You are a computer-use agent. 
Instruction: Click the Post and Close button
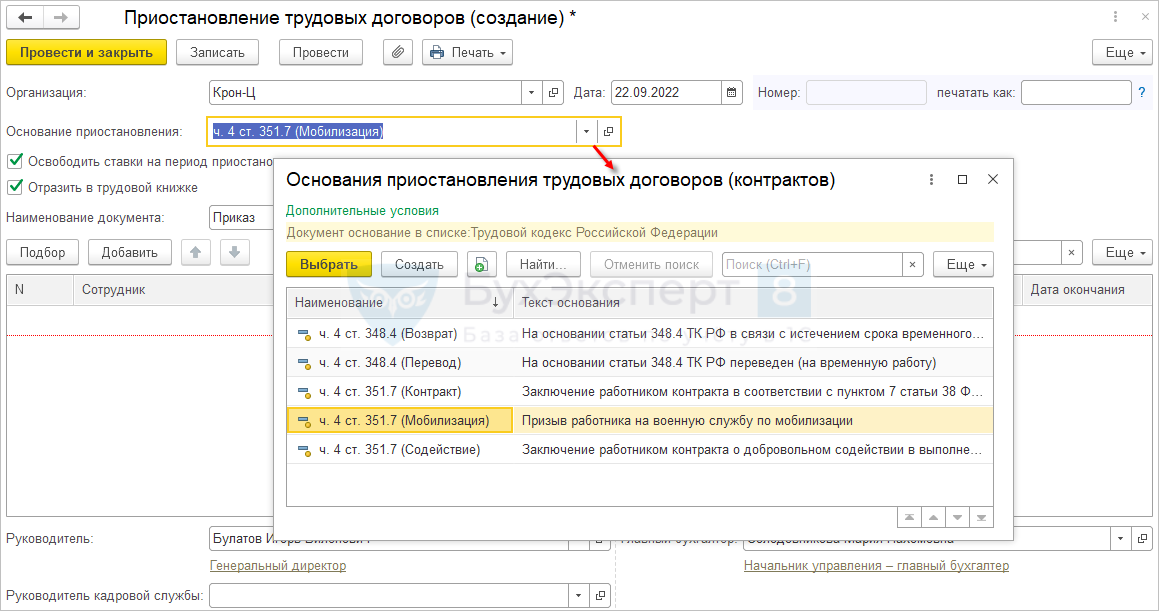pos(86,53)
